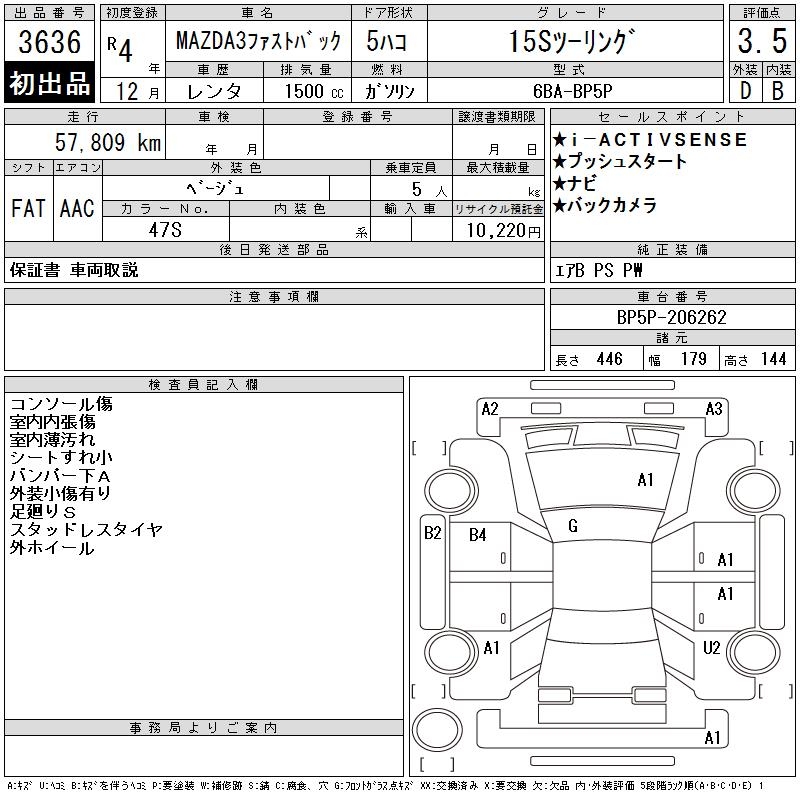
Task: Open the AAC air conditioner field
Action: pos(77,208)
